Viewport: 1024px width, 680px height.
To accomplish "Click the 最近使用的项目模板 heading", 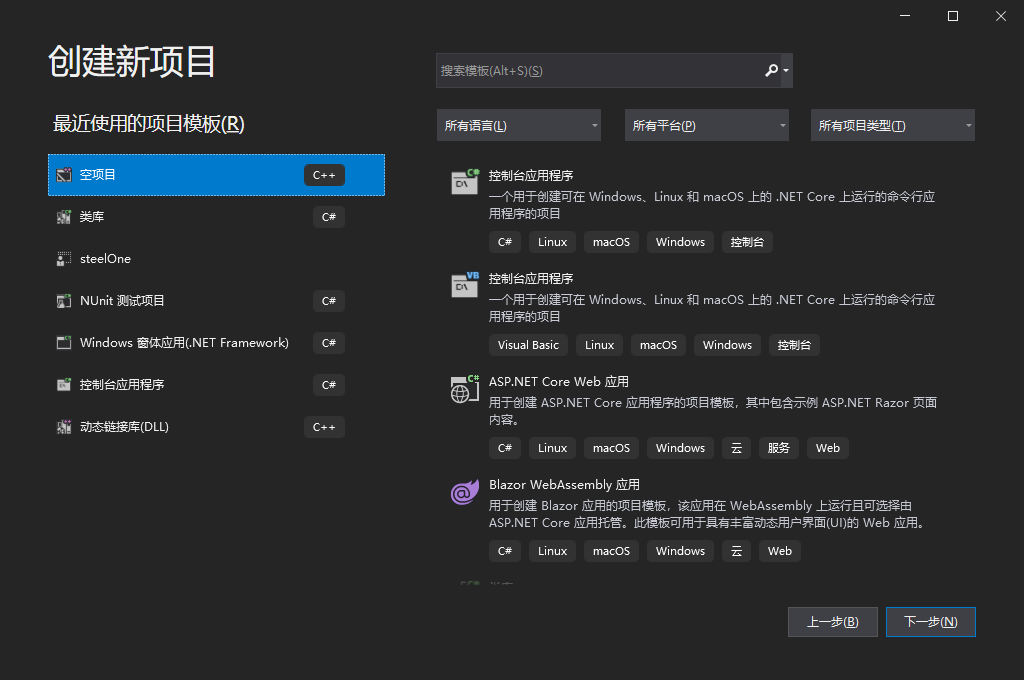I will click(x=149, y=123).
